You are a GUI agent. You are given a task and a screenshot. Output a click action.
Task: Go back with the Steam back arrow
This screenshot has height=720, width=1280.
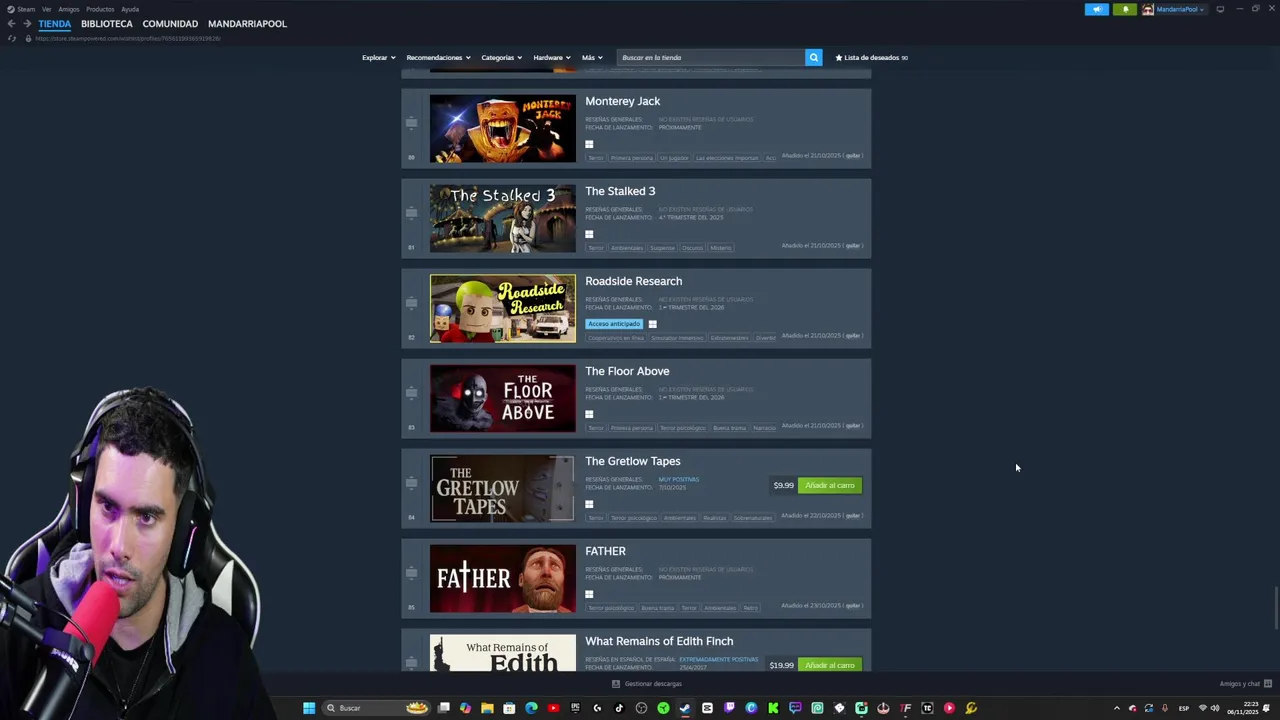coord(11,24)
